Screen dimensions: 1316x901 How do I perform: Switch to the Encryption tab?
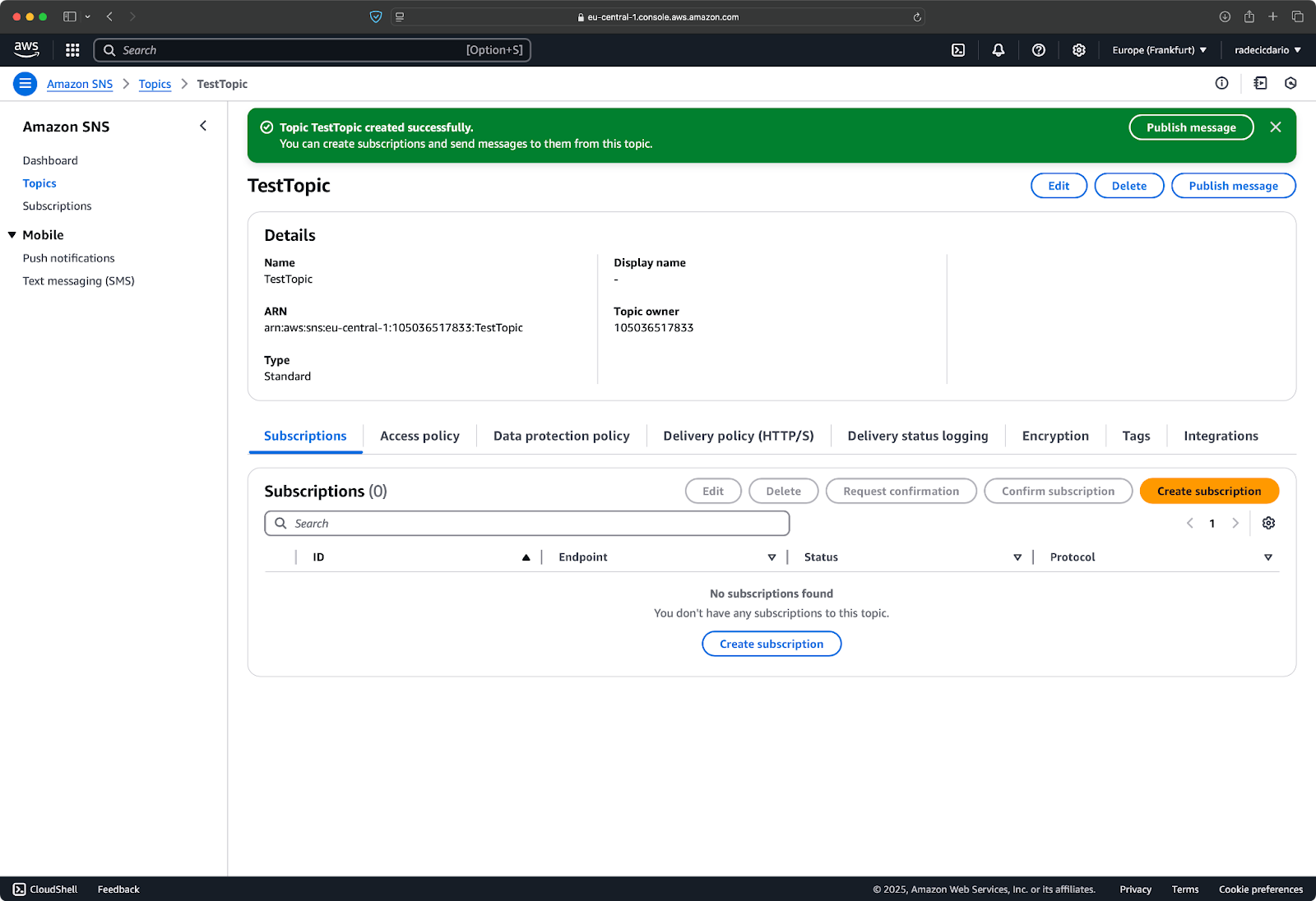coord(1055,436)
